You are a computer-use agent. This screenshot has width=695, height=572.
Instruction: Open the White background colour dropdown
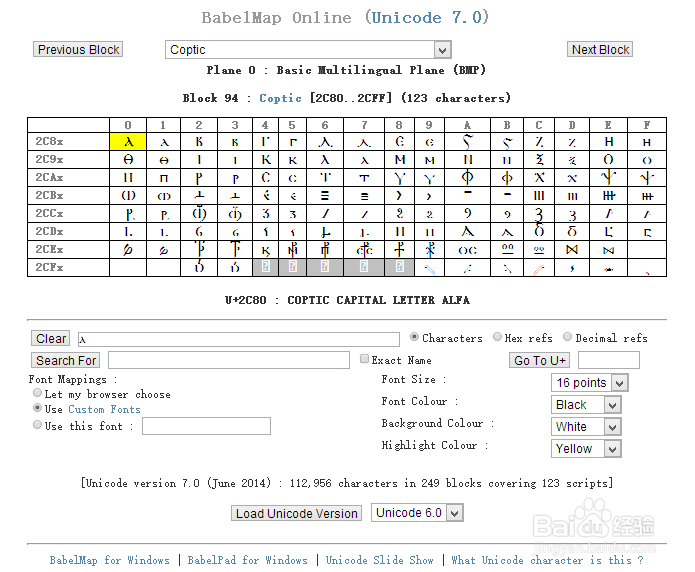click(586, 427)
